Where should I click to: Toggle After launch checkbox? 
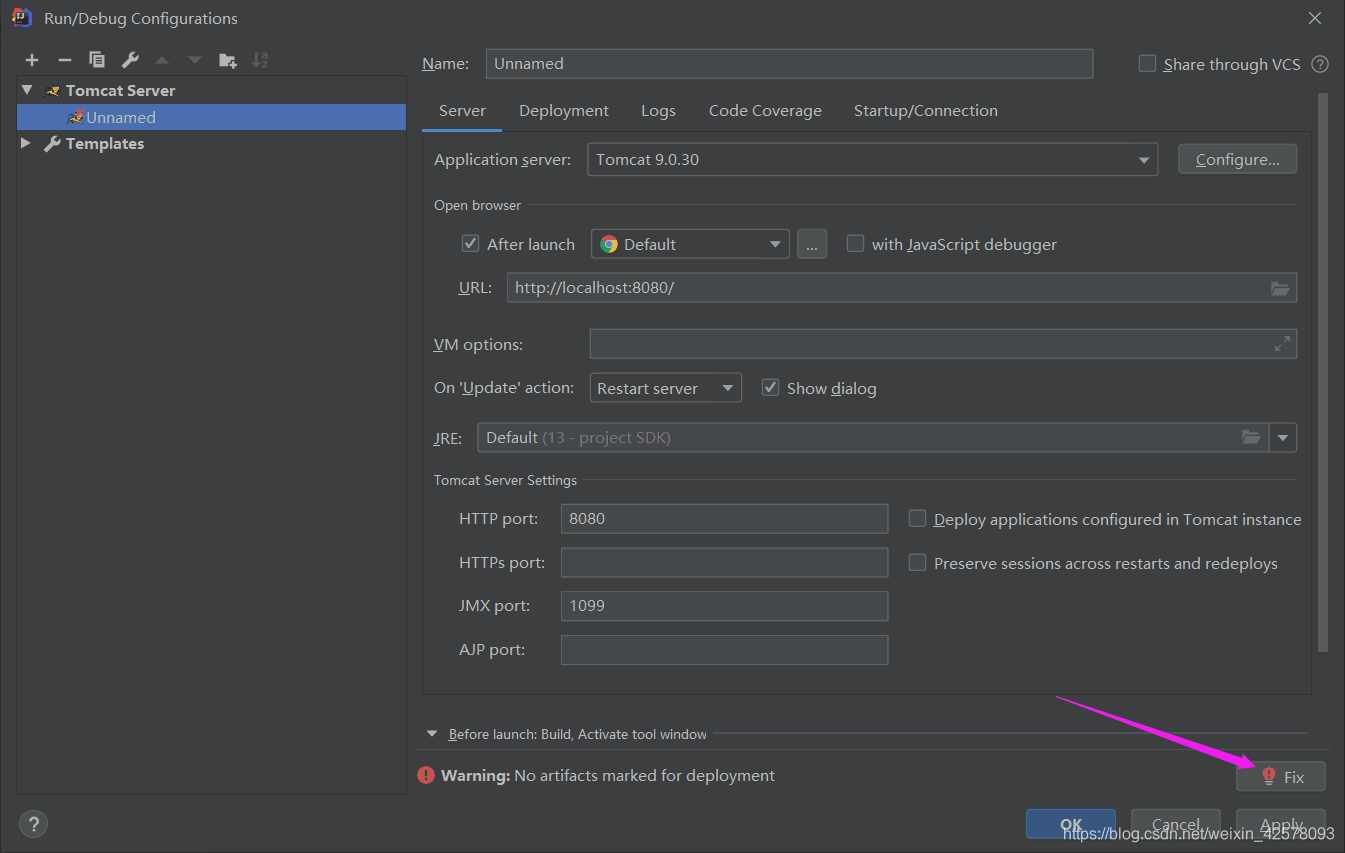(470, 244)
